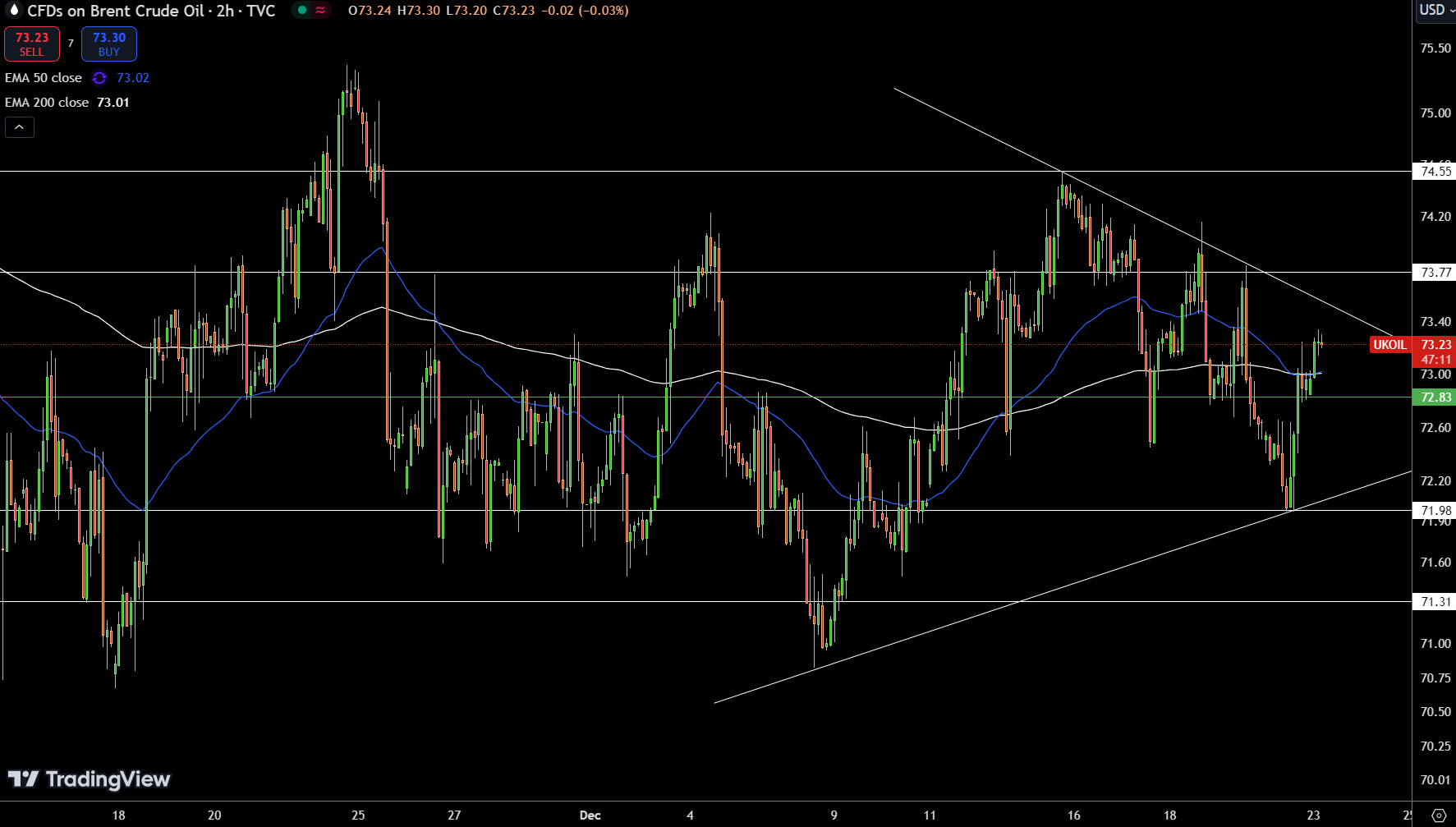The height and width of the screenshot is (827, 1456).
Task: Click the 71.31 horizontal line price label
Action: 1435,602
